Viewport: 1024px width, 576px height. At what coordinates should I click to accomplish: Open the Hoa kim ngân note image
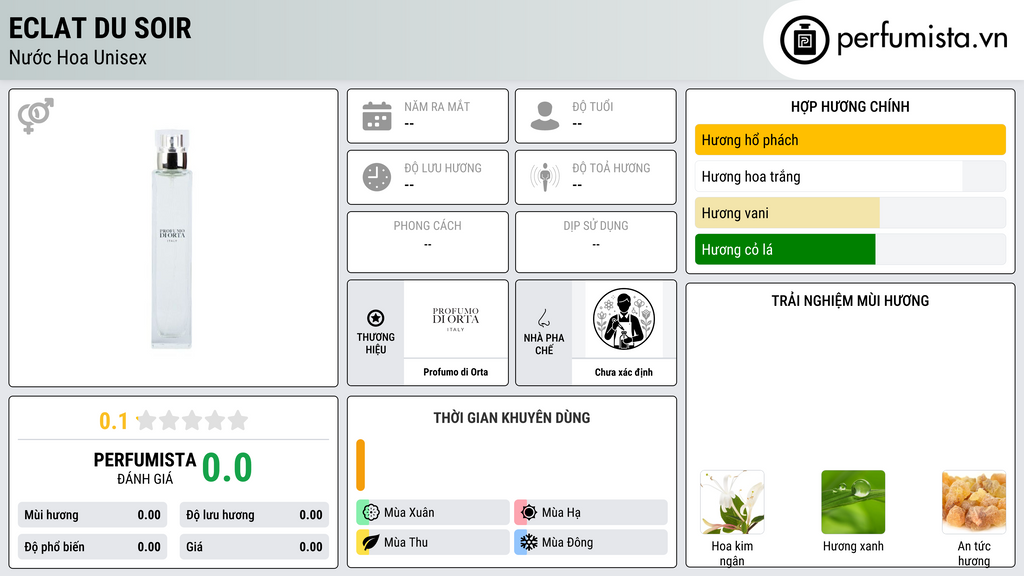732,502
